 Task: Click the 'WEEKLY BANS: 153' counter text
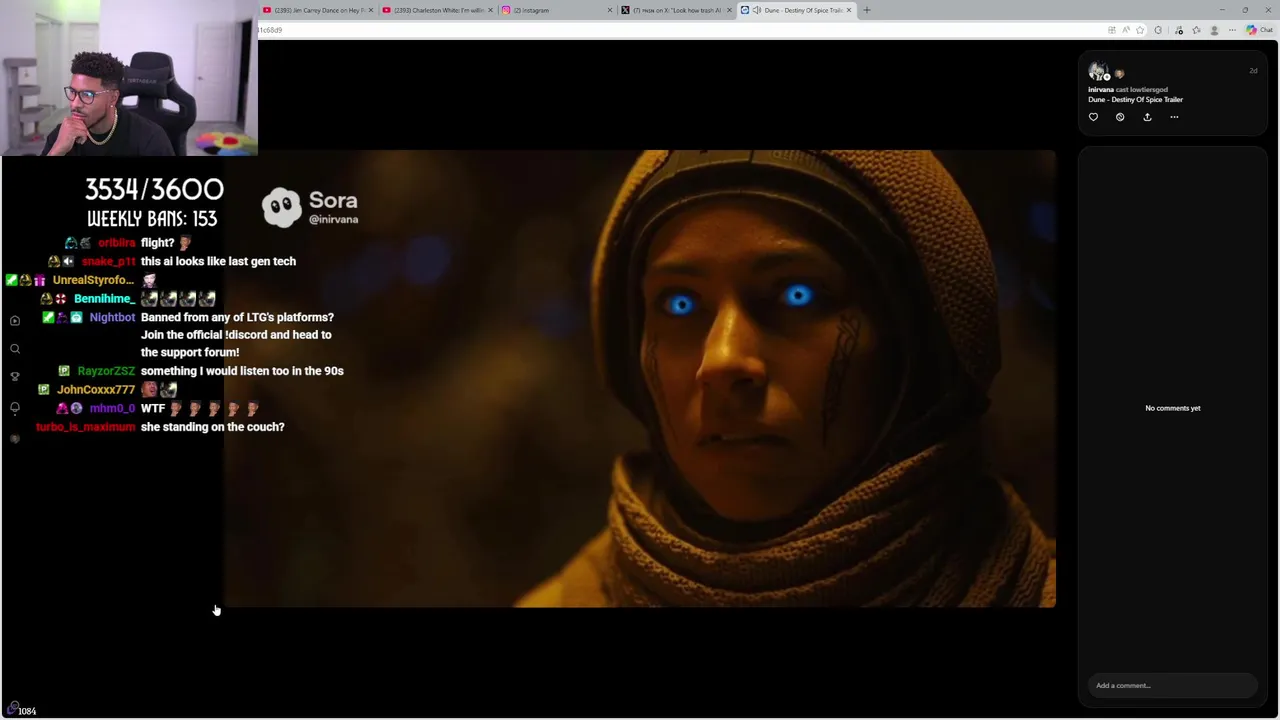tap(152, 219)
